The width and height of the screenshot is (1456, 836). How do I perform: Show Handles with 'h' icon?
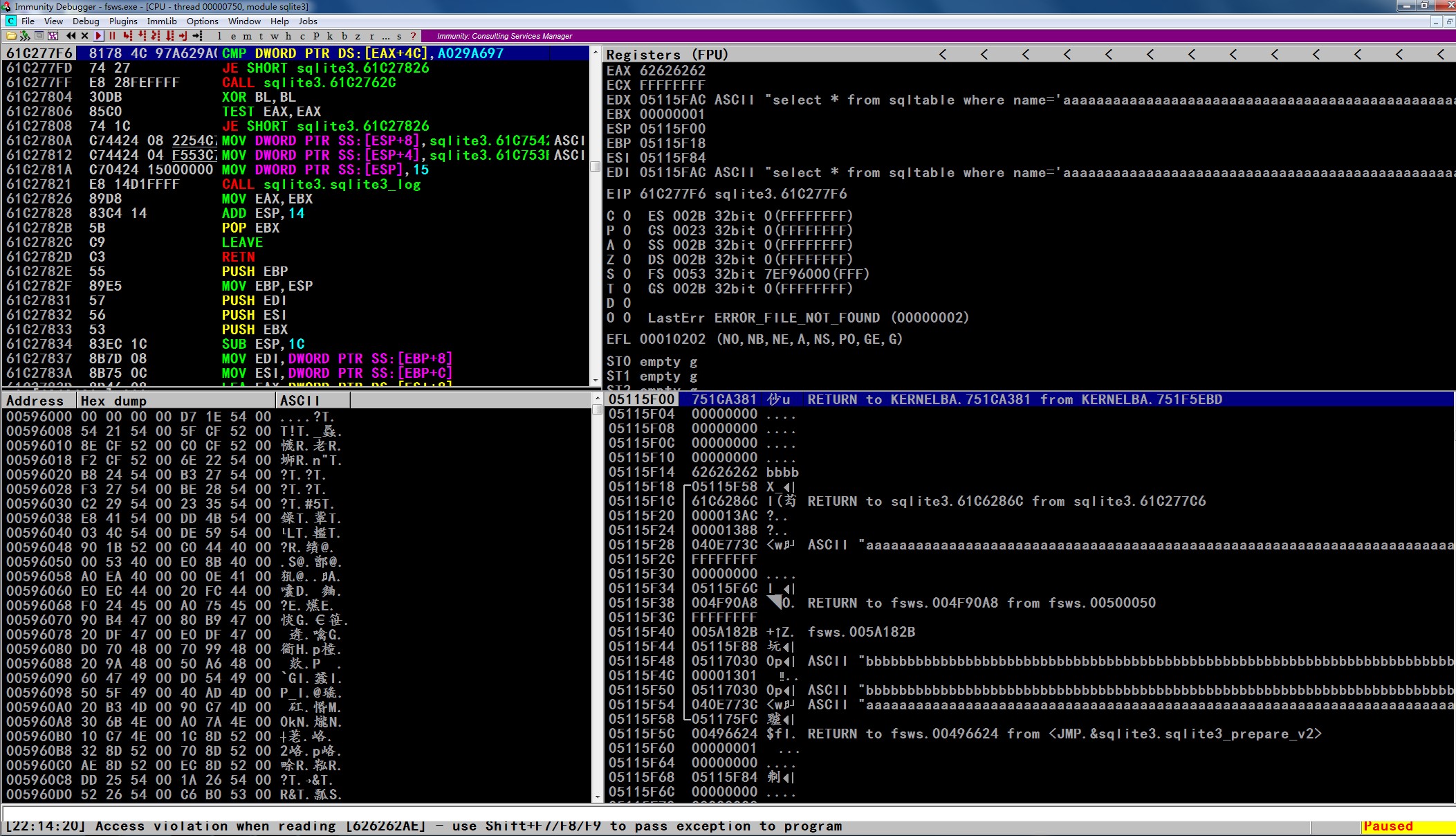[288, 36]
